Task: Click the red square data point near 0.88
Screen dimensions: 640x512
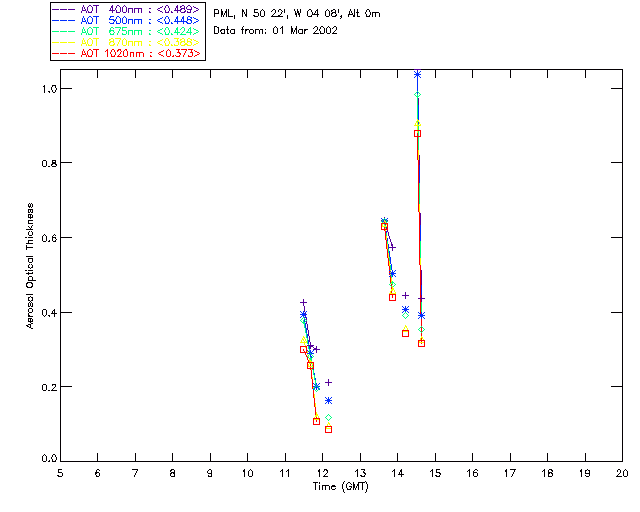Action: [x=417, y=134]
